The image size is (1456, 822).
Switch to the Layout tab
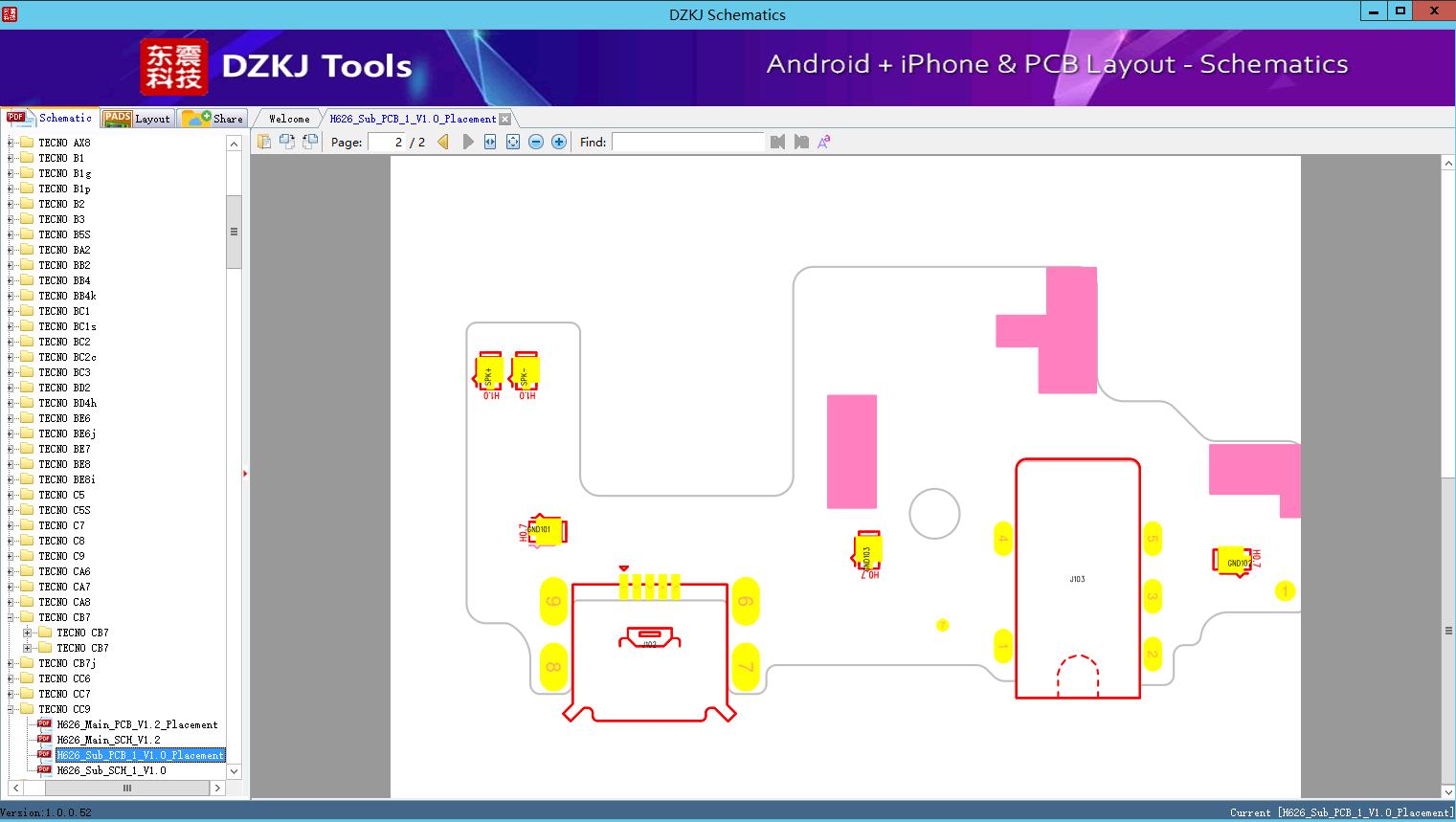[137, 119]
